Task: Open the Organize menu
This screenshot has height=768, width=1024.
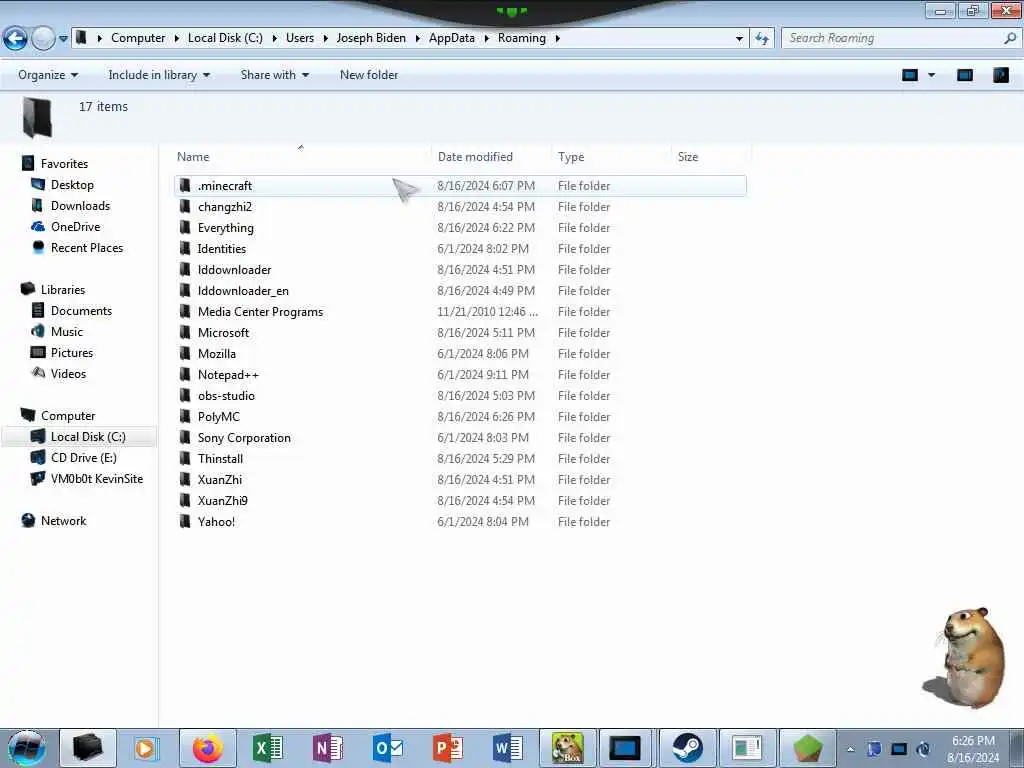Action: pyautogui.click(x=48, y=75)
